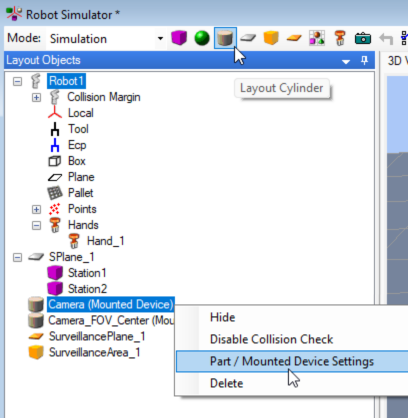Click the Pallet grid icon

click(x=55, y=193)
